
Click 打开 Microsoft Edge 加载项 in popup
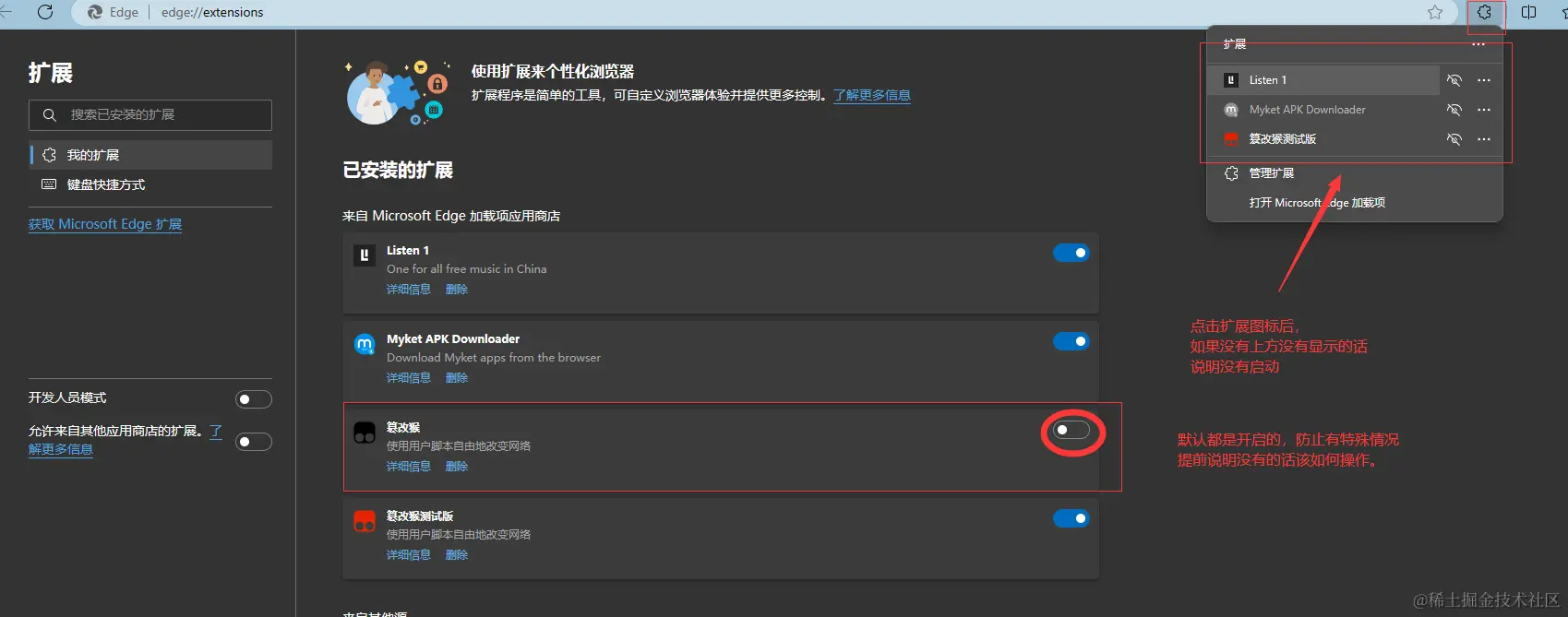click(x=1355, y=203)
